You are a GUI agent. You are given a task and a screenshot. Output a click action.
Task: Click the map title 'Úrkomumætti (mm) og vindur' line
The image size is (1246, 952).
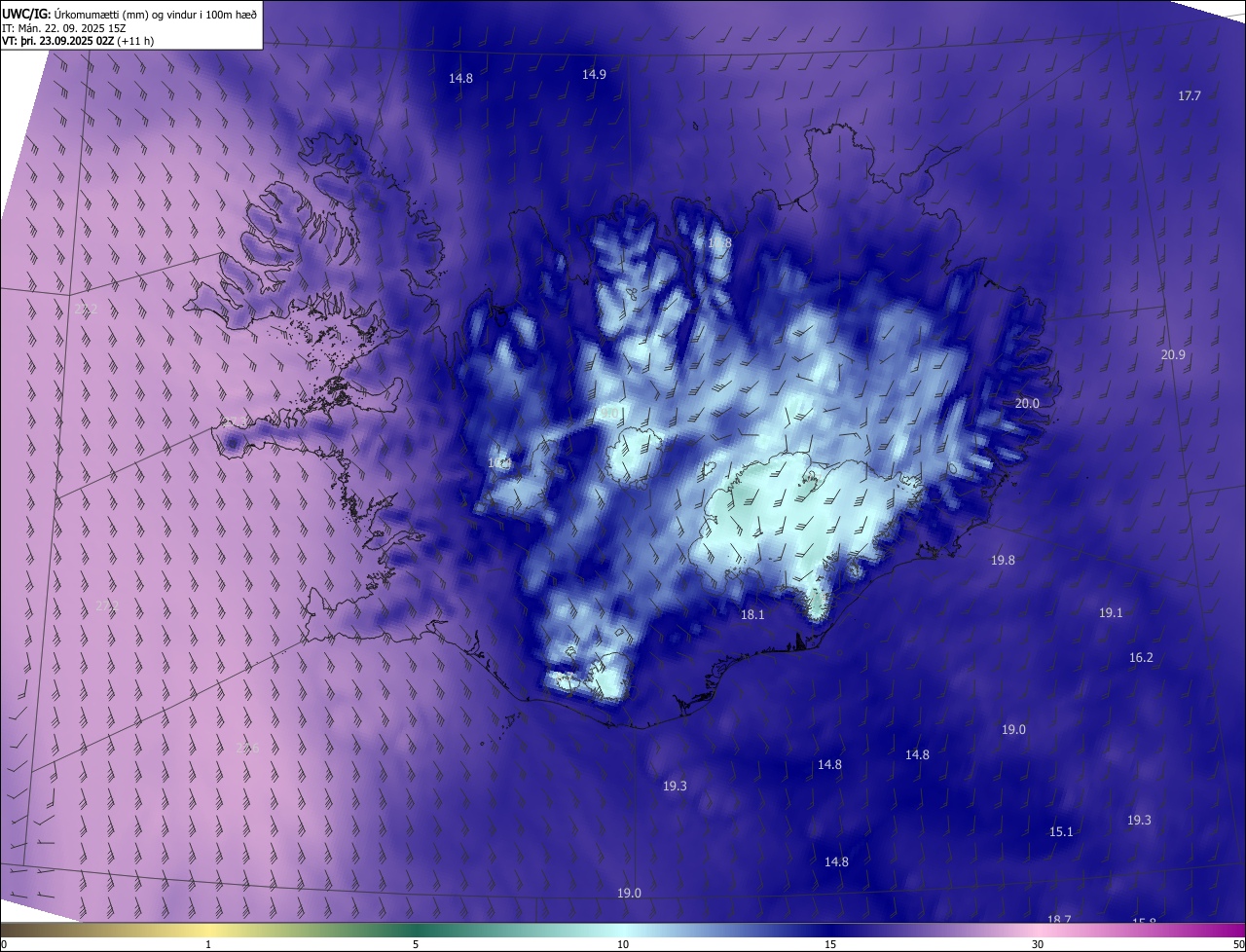tap(129, 15)
